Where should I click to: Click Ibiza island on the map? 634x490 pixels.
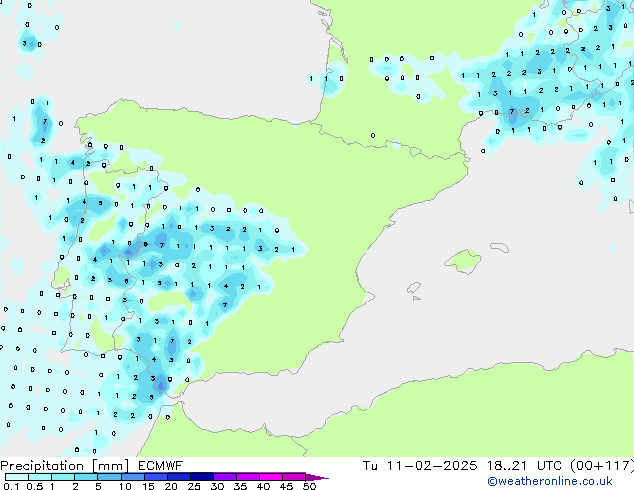click(x=414, y=288)
